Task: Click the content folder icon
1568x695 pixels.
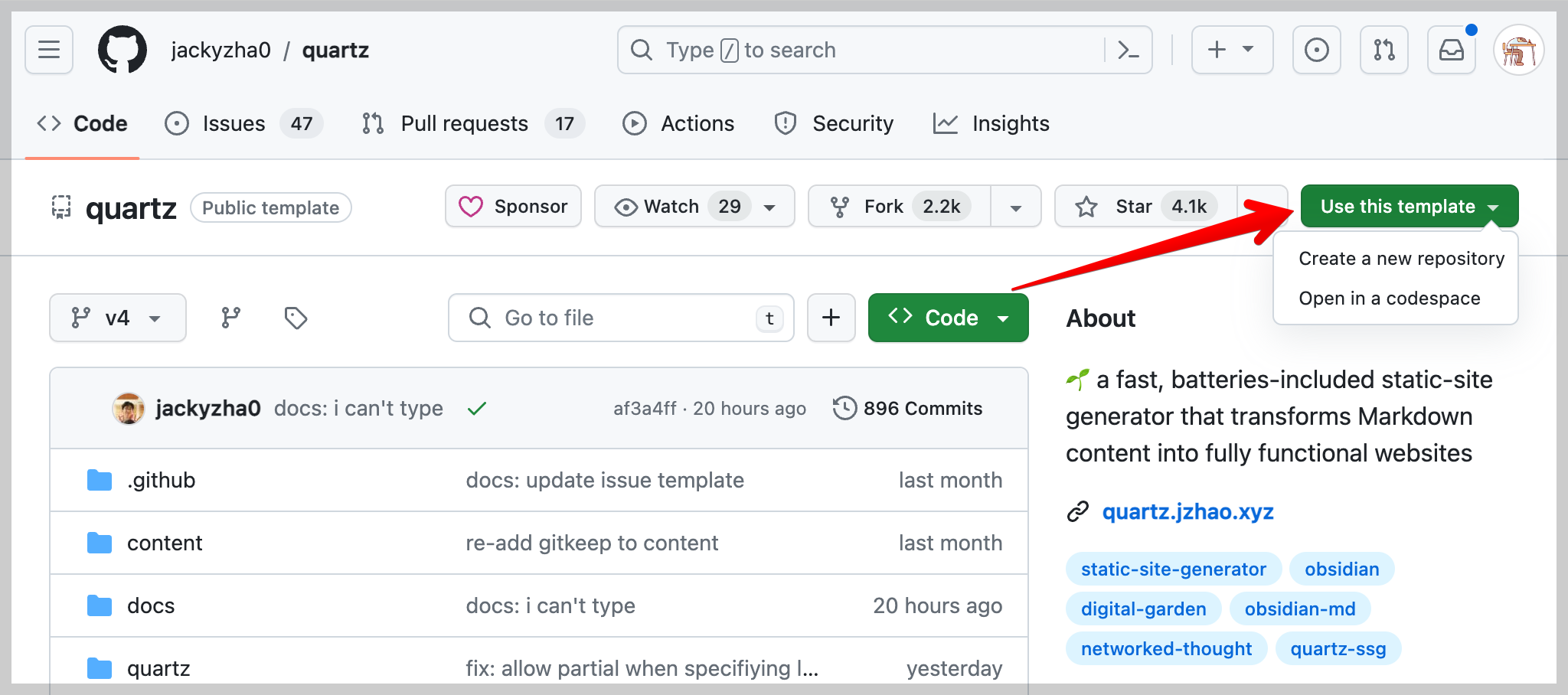Action: tap(100, 543)
